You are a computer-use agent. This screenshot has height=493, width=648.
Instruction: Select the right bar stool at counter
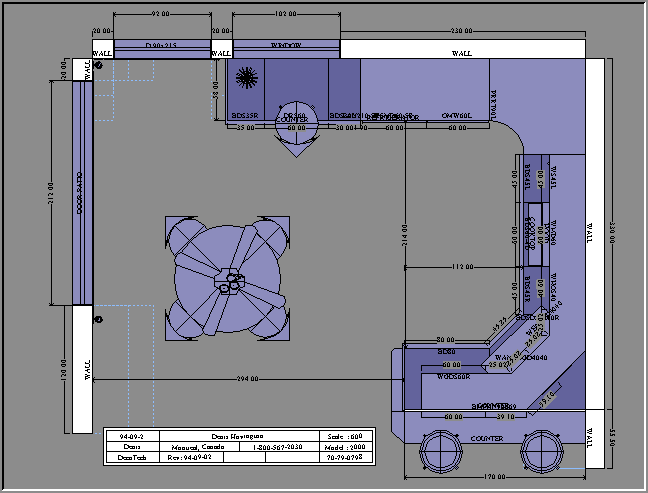[541, 451]
